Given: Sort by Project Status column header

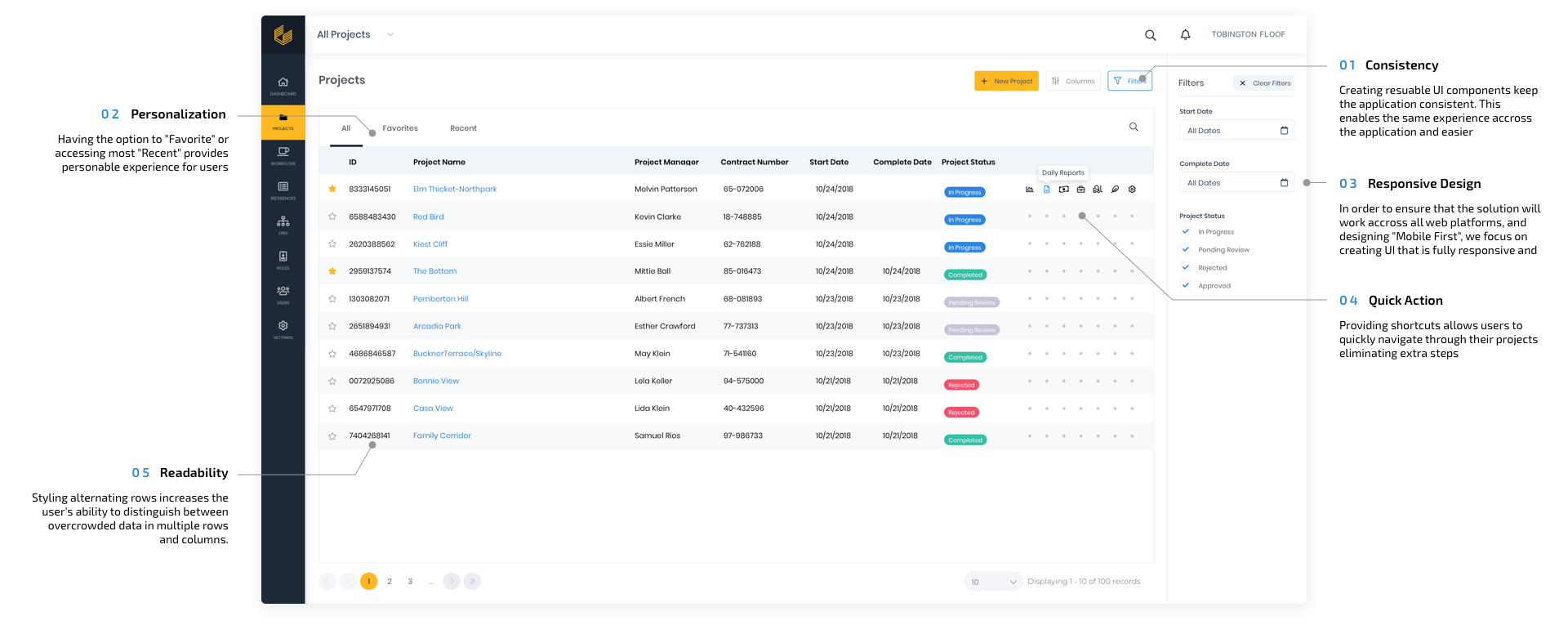Looking at the screenshot, I should pyautogui.click(x=969, y=163).
